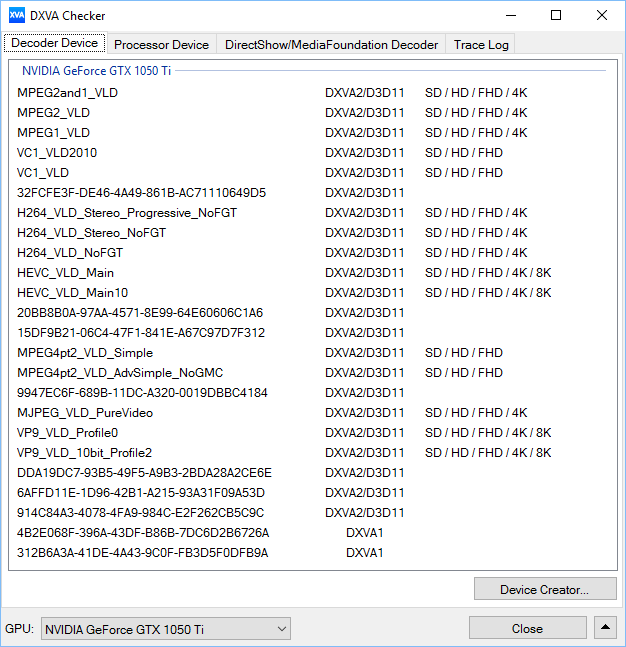This screenshot has width=626, height=647.
Task: Select the MJPEG_VLD_PureVideo entry
Action: [x=85, y=413]
